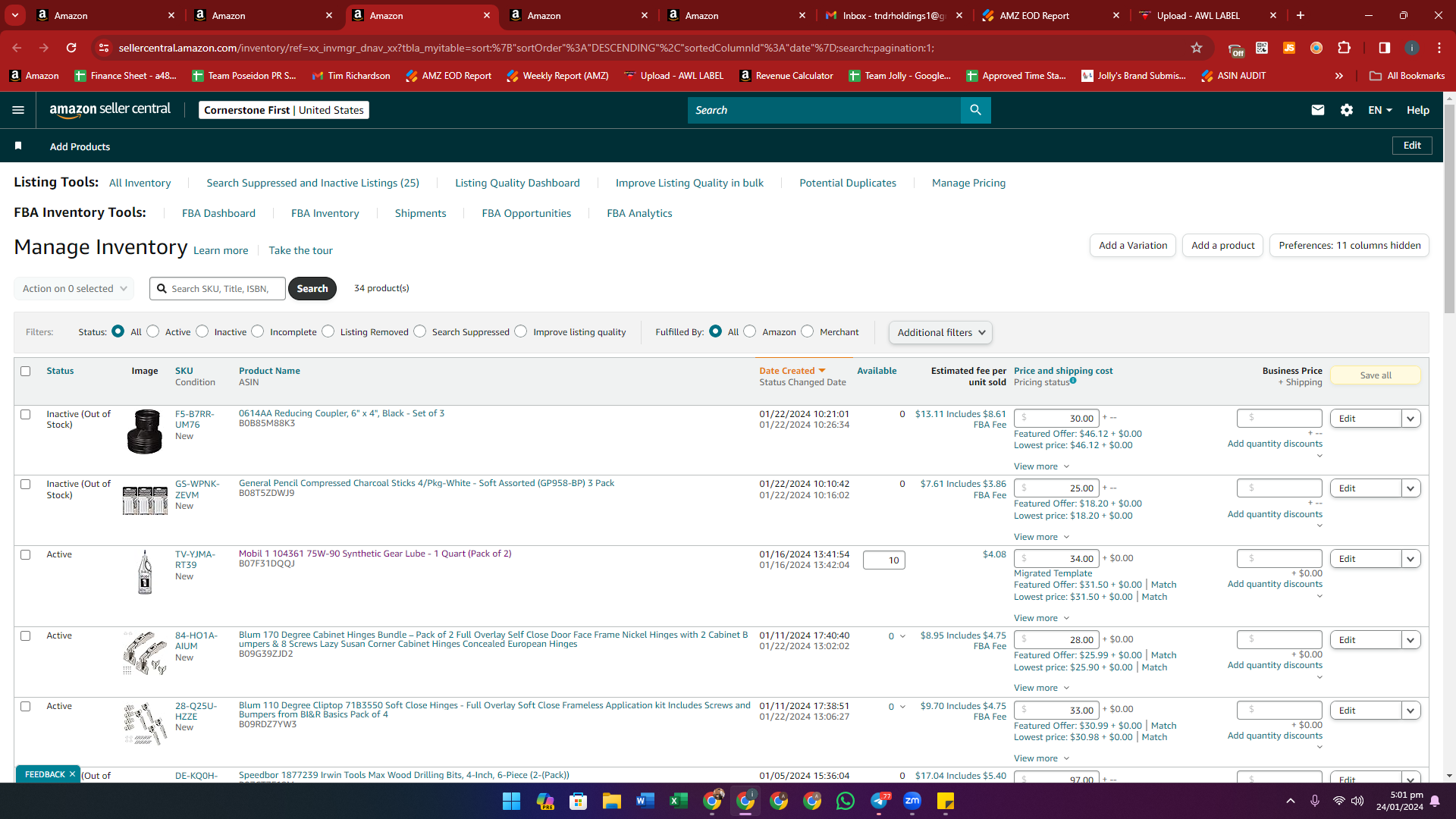Open the messages envelope icon
This screenshot has height=819, width=1456.
click(1318, 110)
